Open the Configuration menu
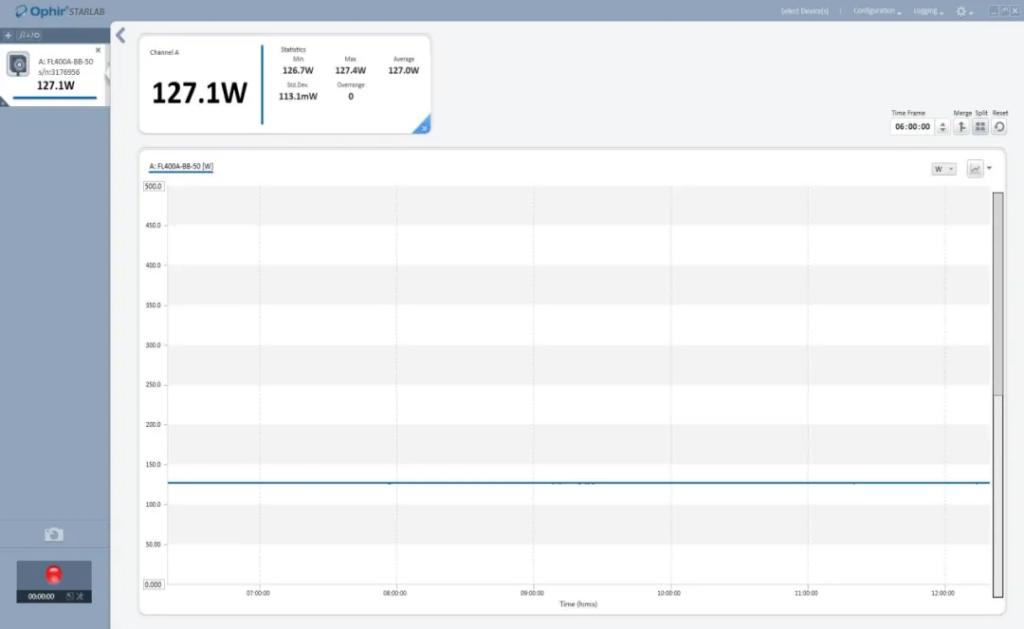Viewport: 1024px width, 629px height. coord(876,11)
